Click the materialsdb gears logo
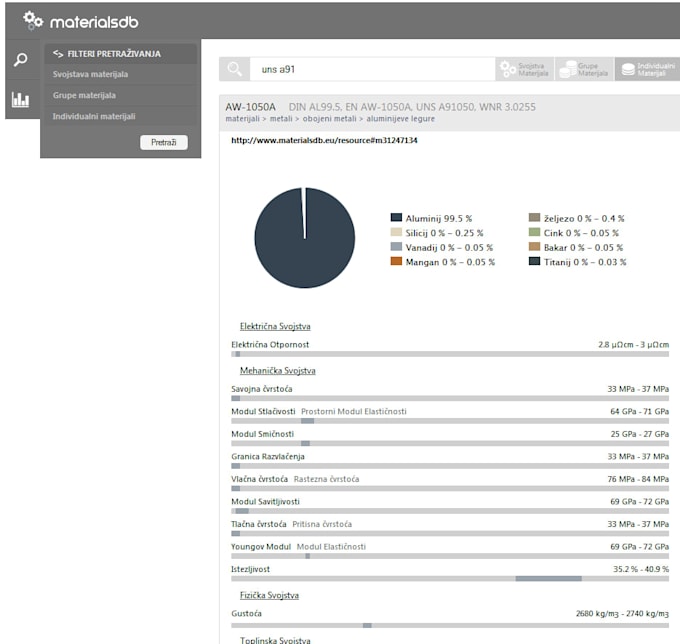The image size is (680, 644). 33,21
